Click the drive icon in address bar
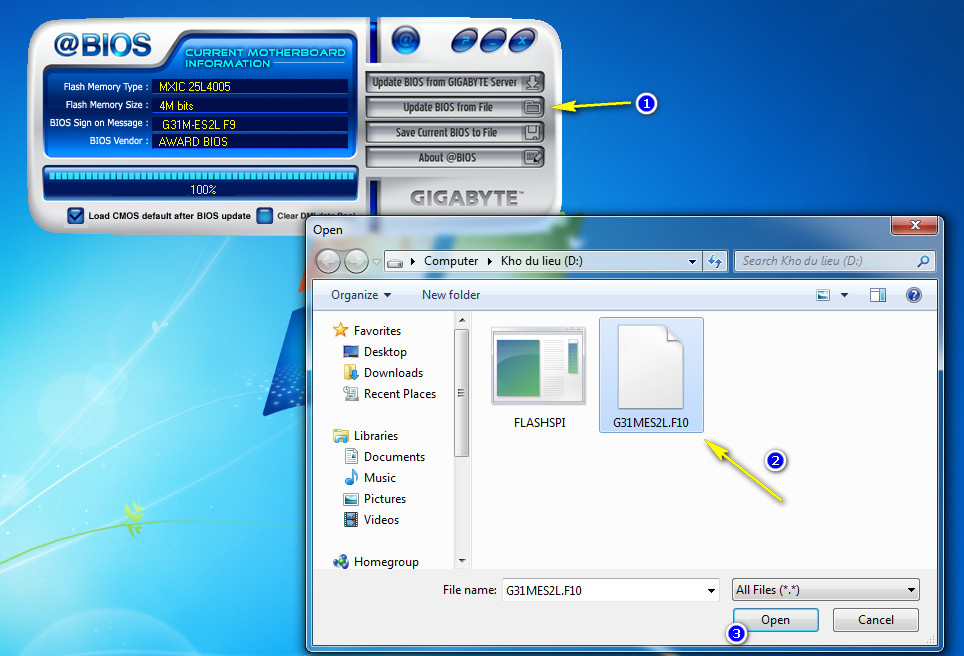The image size is (964, 656). point(395,263)
